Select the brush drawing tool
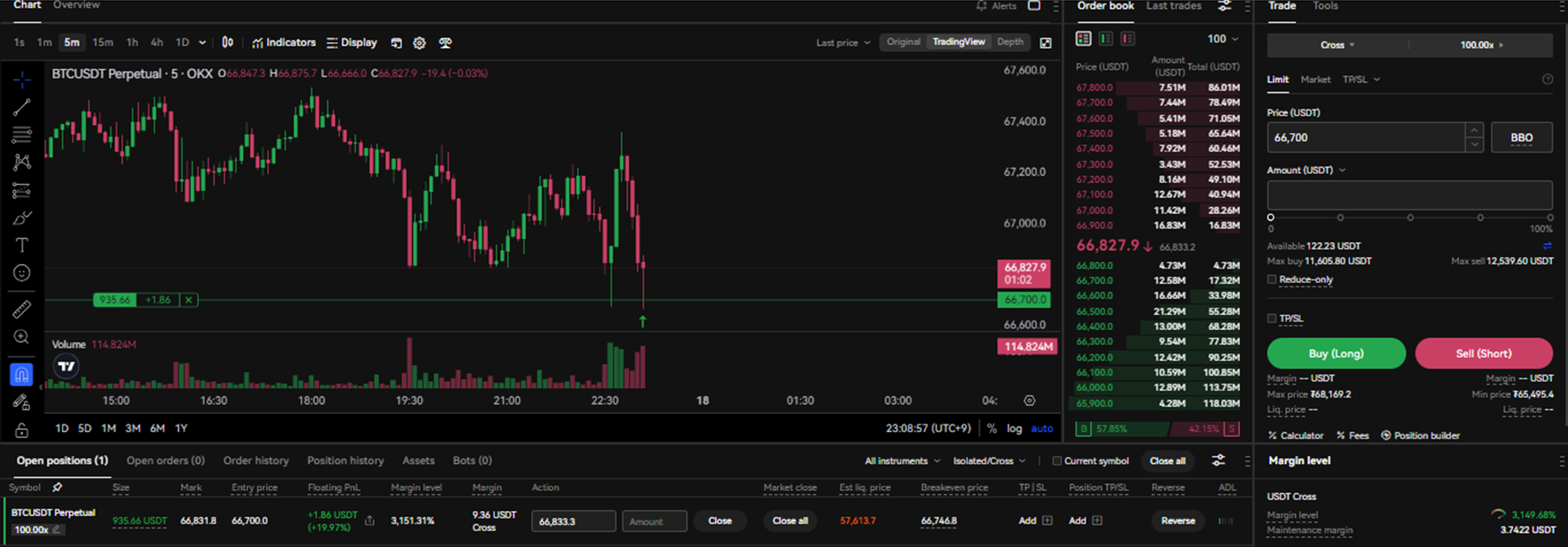This screenshot has width=1568, height=547. pyautogui.click(x=21, y=218)
